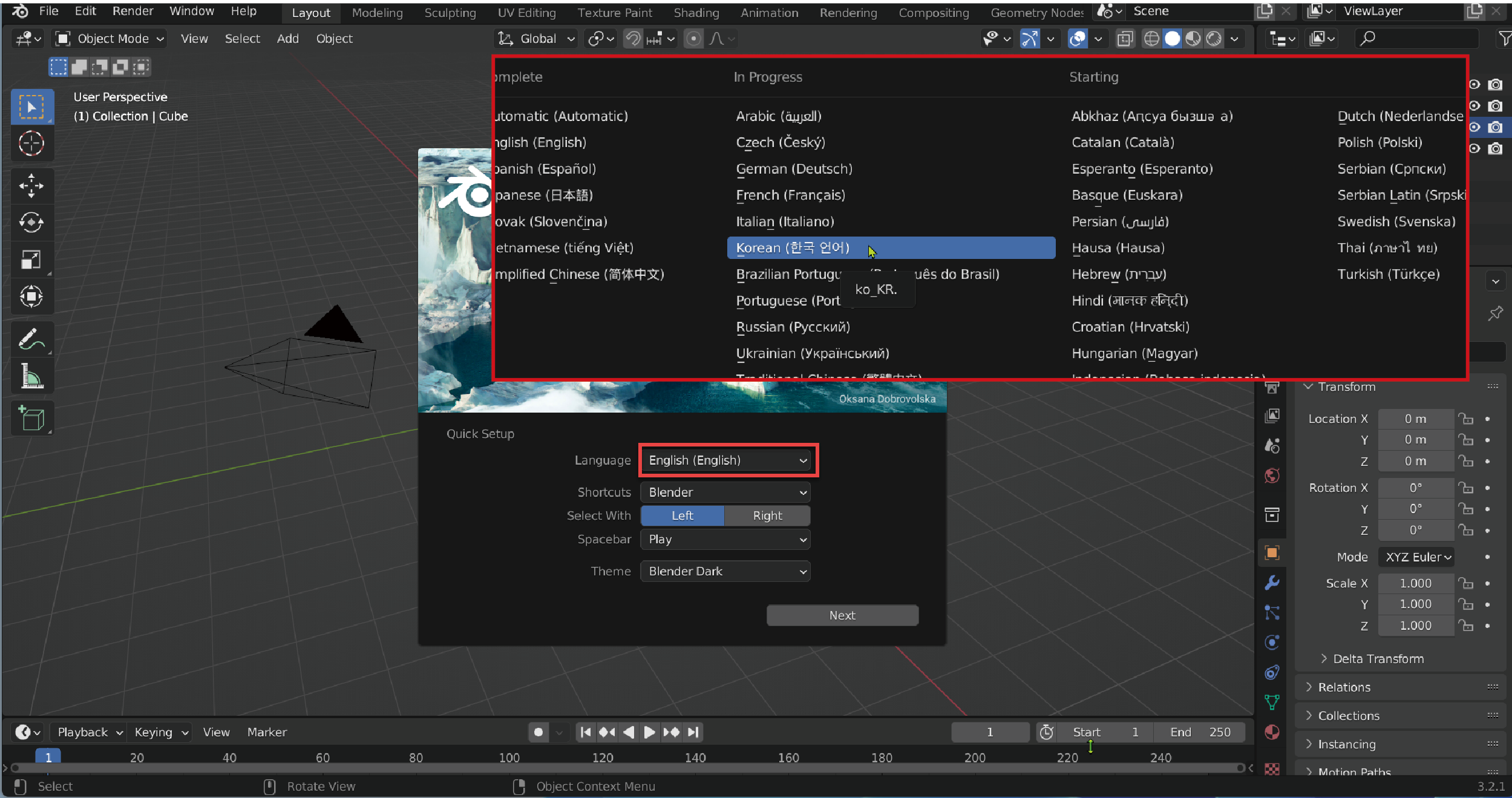Open the Object properties tab icon
Screen dimensions: 1512x798
click(x=1272, y=552)
